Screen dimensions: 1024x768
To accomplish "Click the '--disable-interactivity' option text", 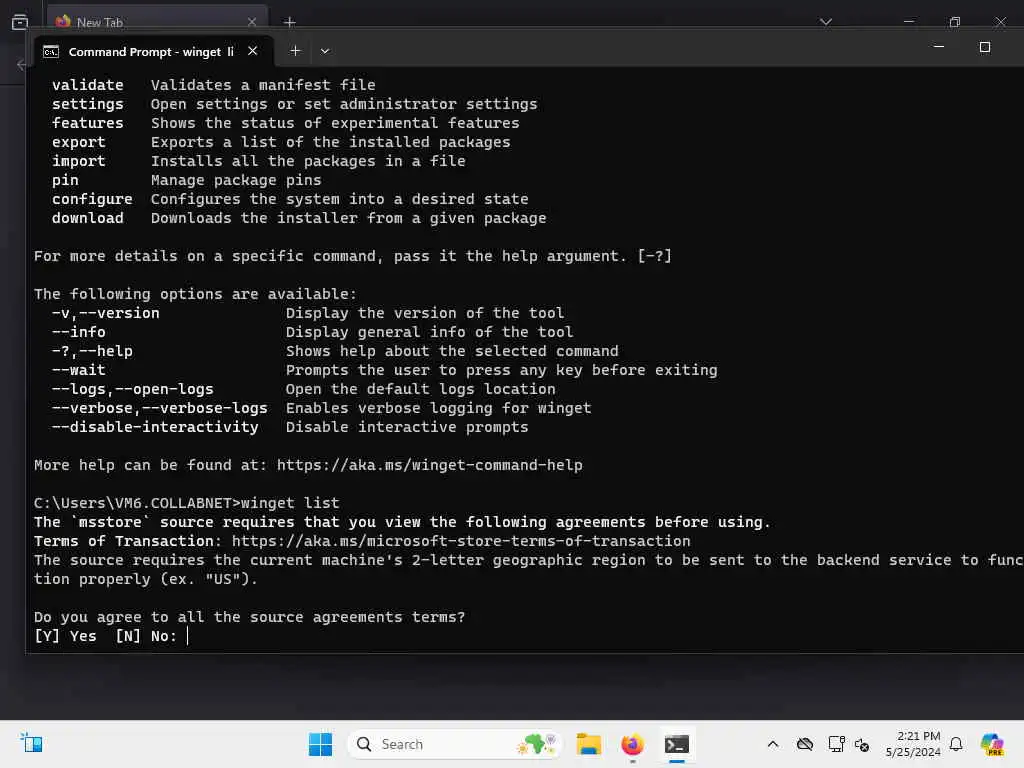I will coord(155,426).
